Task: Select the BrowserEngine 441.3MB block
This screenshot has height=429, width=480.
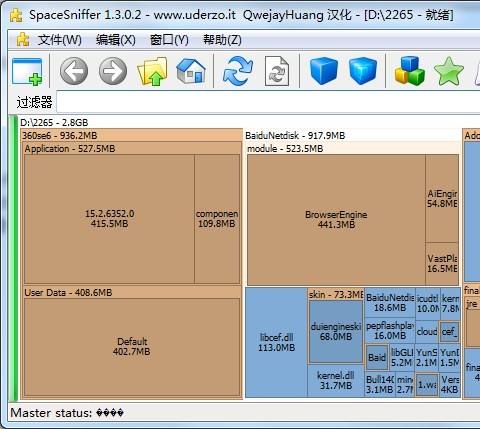Action: [336, 219]
